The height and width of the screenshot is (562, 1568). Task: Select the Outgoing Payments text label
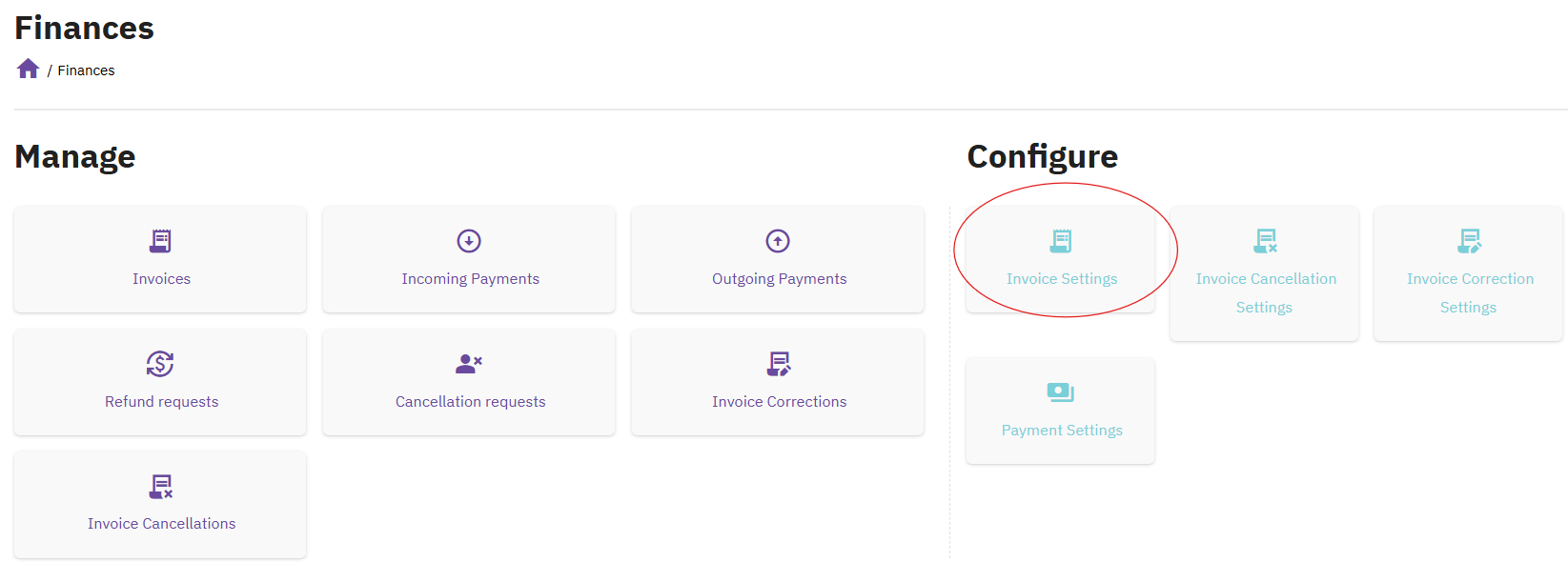(x=779, y=279)
